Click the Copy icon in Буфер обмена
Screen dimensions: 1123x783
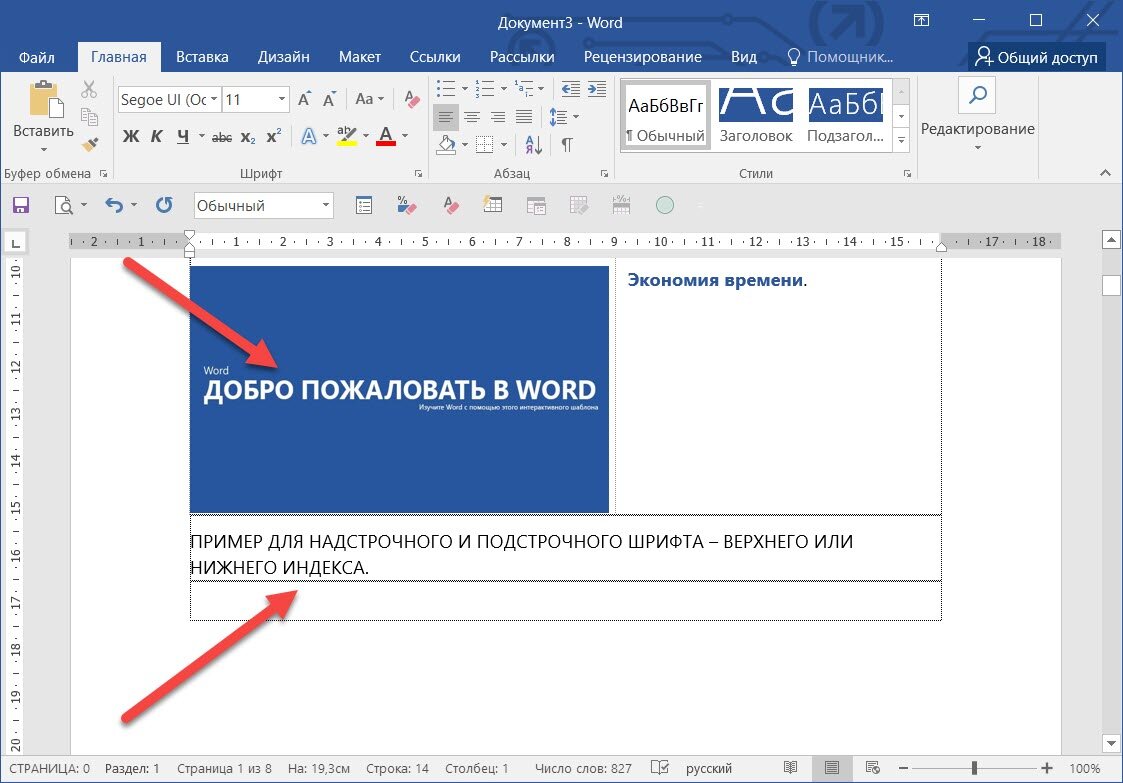point(89,116)
